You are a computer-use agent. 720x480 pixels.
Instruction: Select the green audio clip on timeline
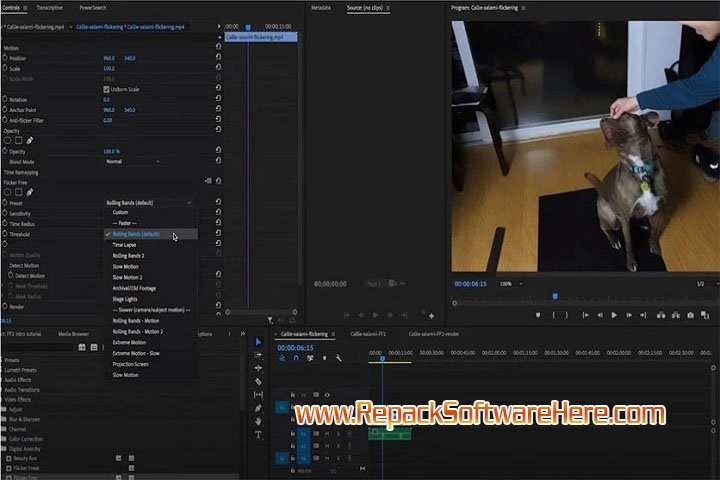(389, 433)
